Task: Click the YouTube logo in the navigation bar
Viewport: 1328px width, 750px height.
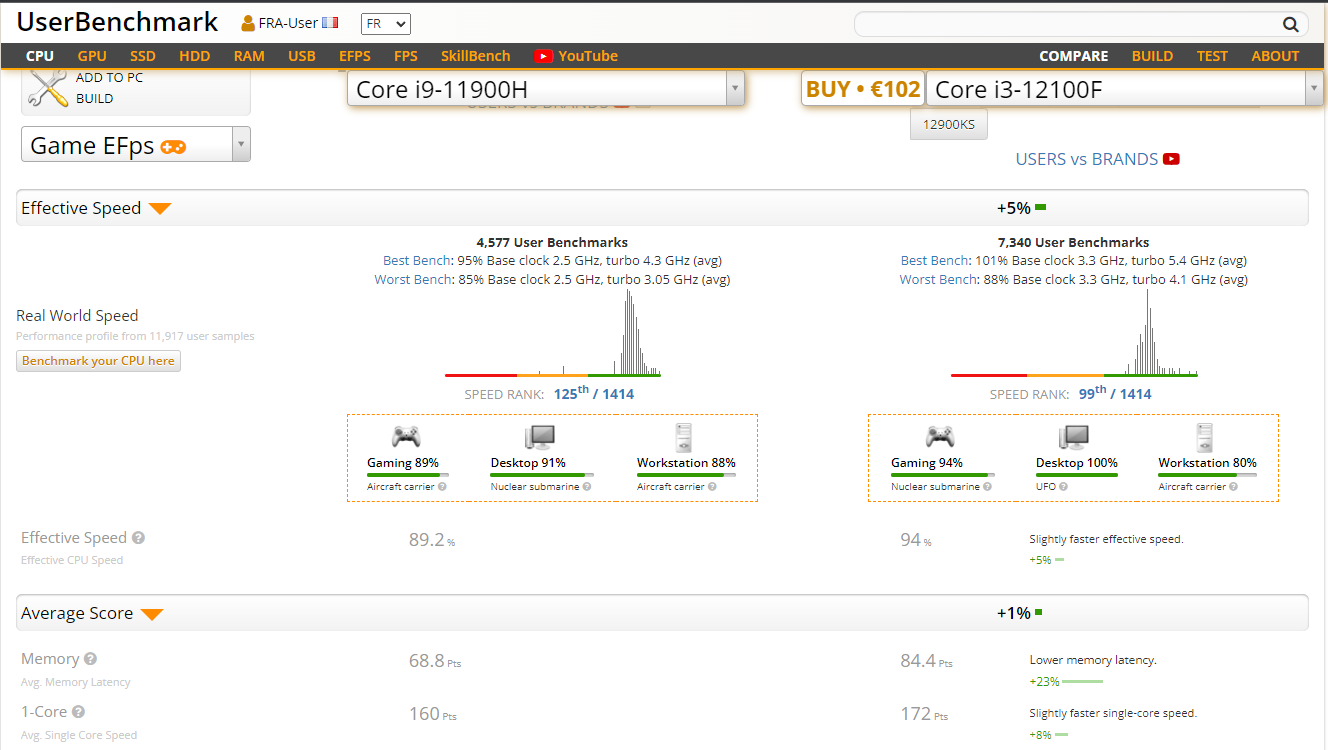Action: click(x=544, y=56)
